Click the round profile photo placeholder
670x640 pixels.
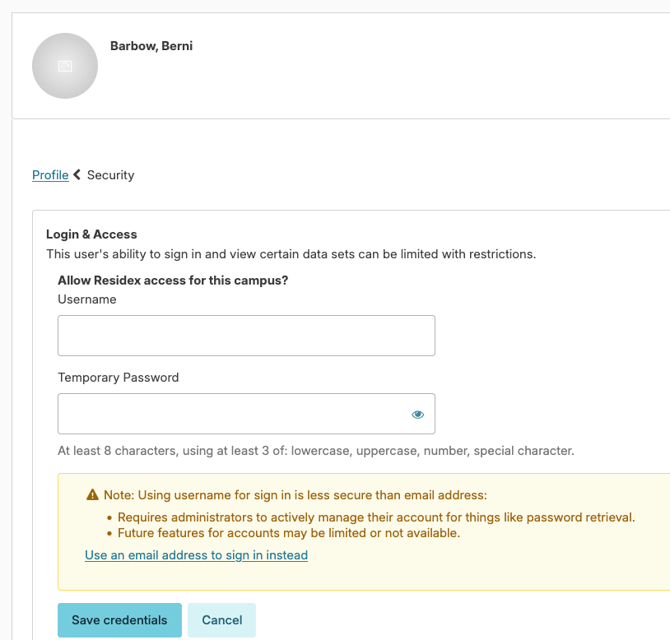(65, 66)
